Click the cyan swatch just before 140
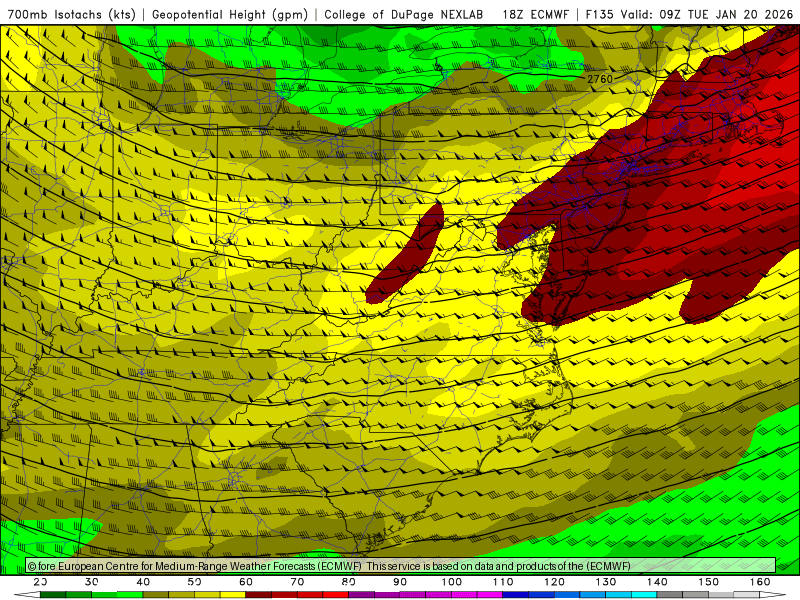Image resolution: width=800 pixels, height=600 pixels. click(644, 595)
